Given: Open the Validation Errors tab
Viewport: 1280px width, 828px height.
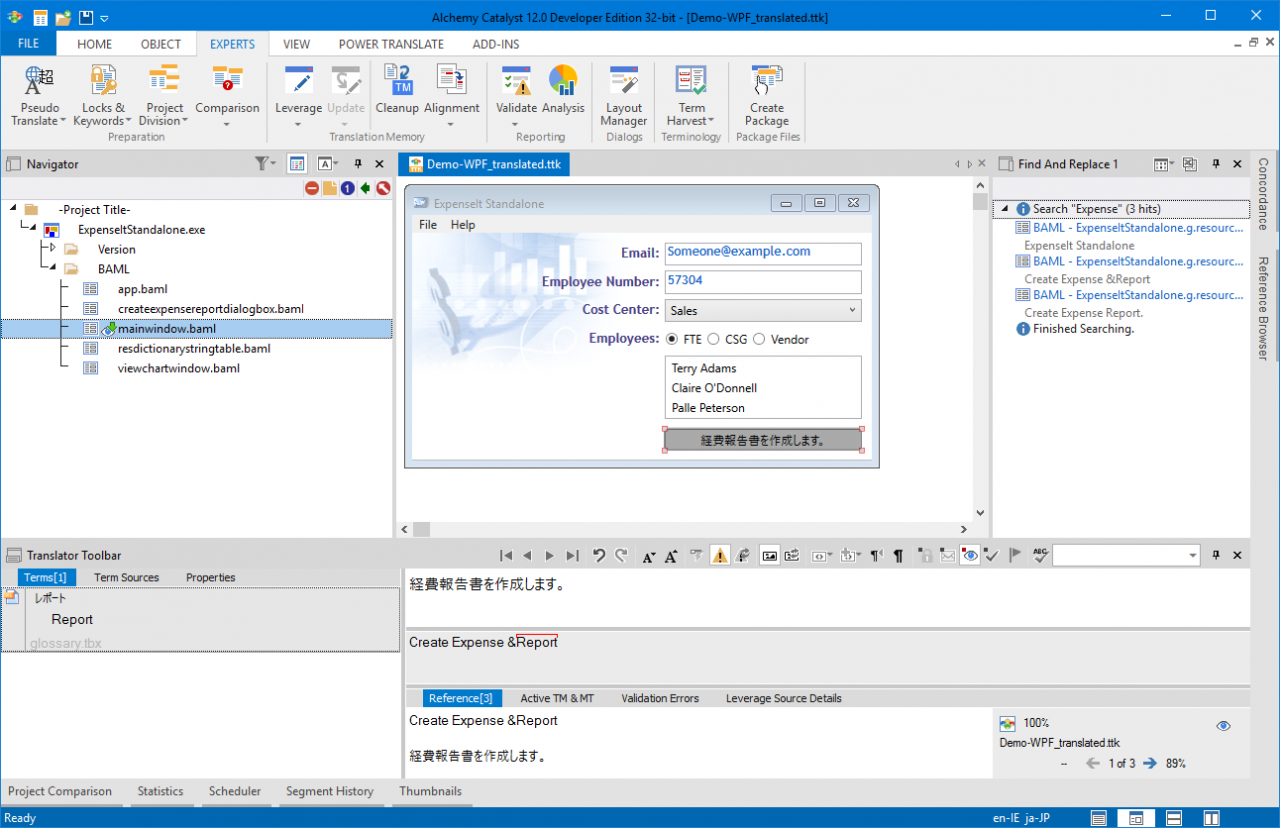Looking at the screenshot, I should coord(659,698).
